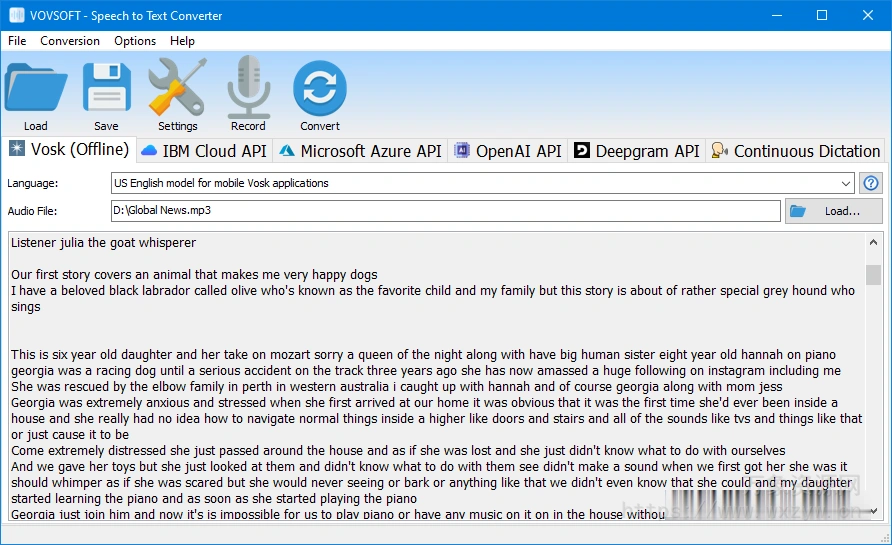Open the Continuous Dictation tab
This screenshot has height=545, width=892.
tap(796, 151)
